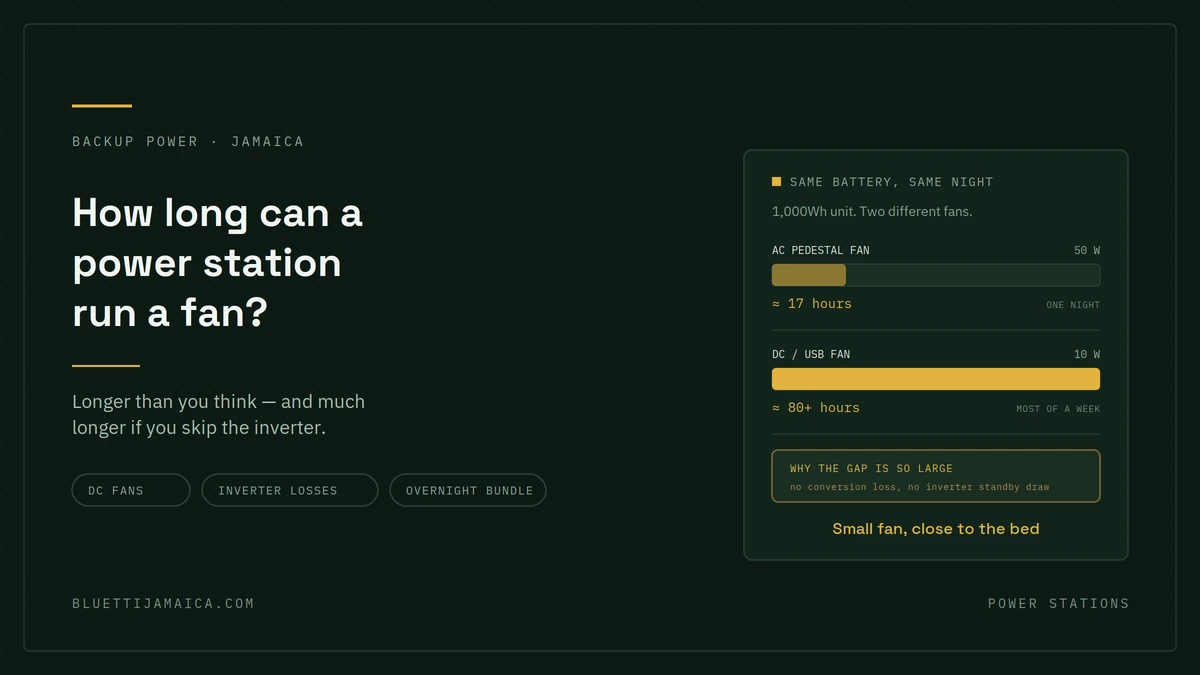Image resolution: width=1200 pixels, height=675 pixels.
Task: Click the DC / USB fan progress bar
Action: coord(936,379)
